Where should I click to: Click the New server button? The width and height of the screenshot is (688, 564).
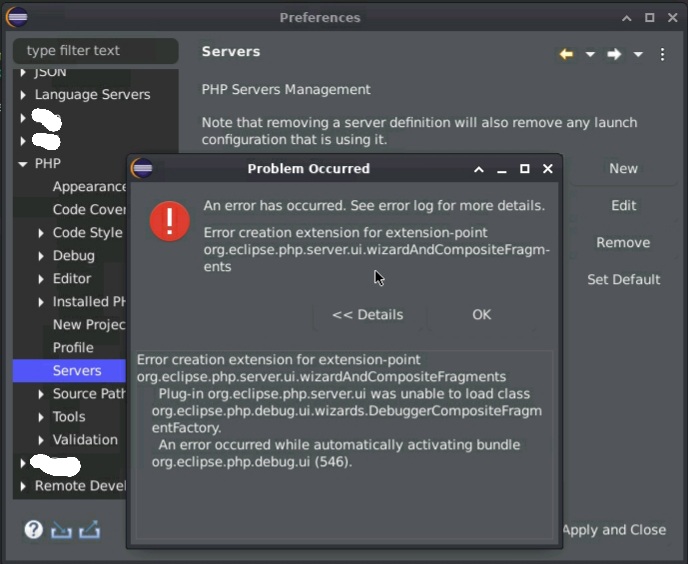coord(623,169)
